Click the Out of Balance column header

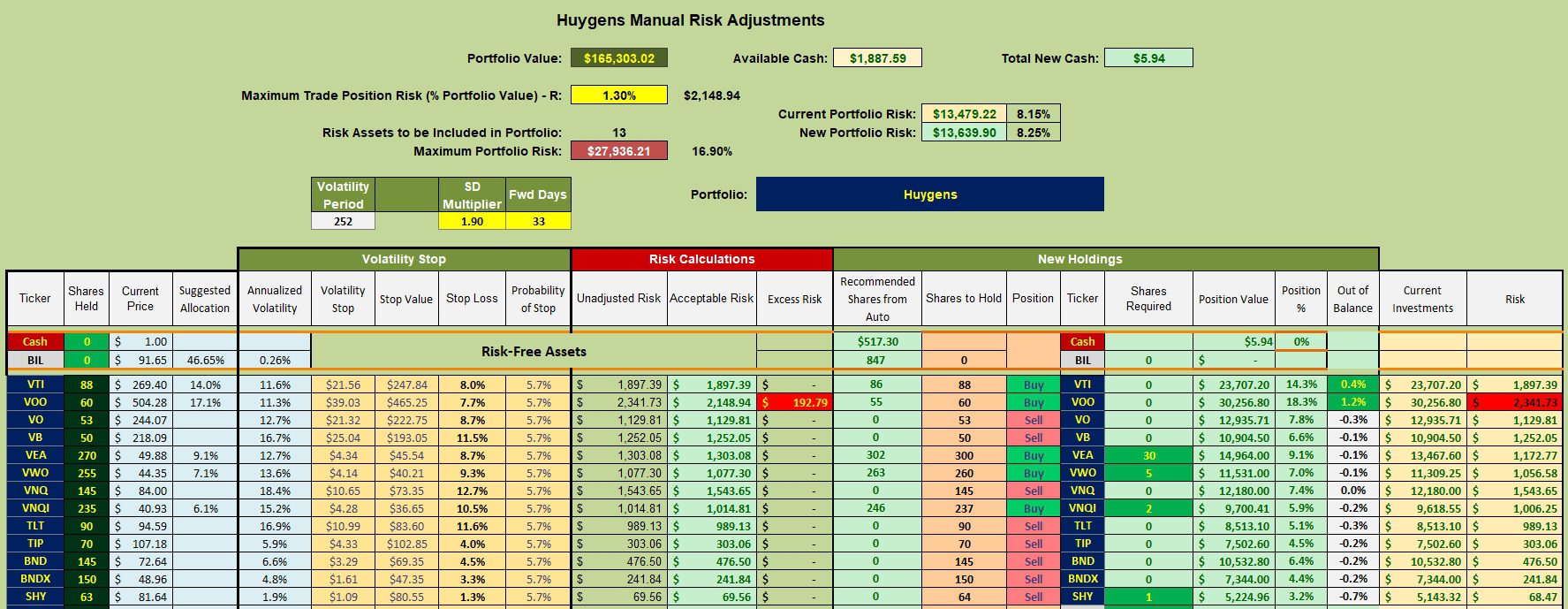[1352, 299]
